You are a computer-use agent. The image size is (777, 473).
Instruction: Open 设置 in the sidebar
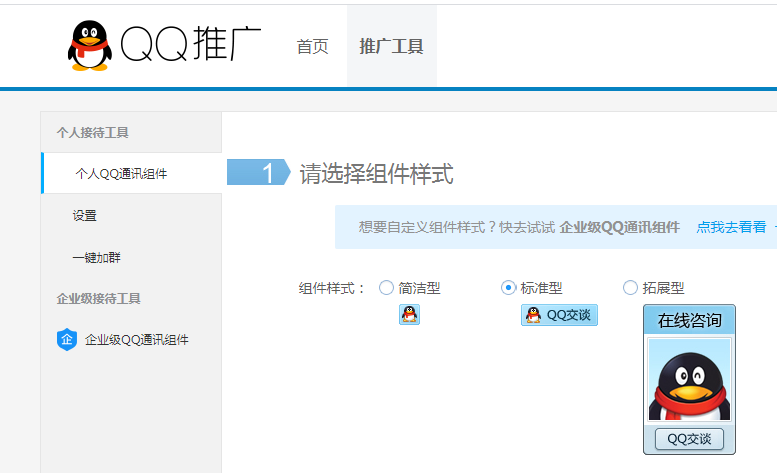click(x=85, y=215)
